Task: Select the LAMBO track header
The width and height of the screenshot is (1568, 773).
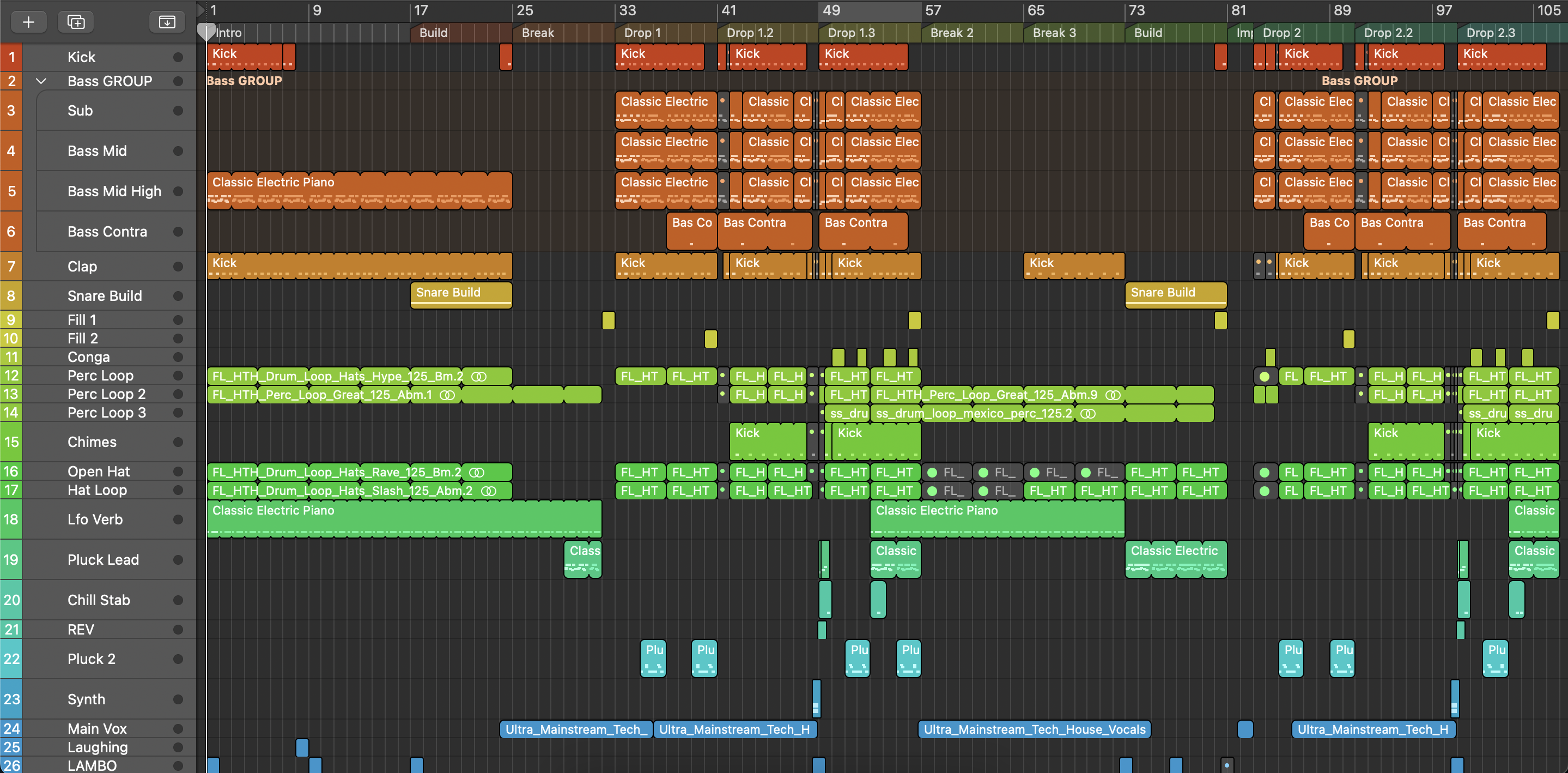Action: tap(110, 765)
